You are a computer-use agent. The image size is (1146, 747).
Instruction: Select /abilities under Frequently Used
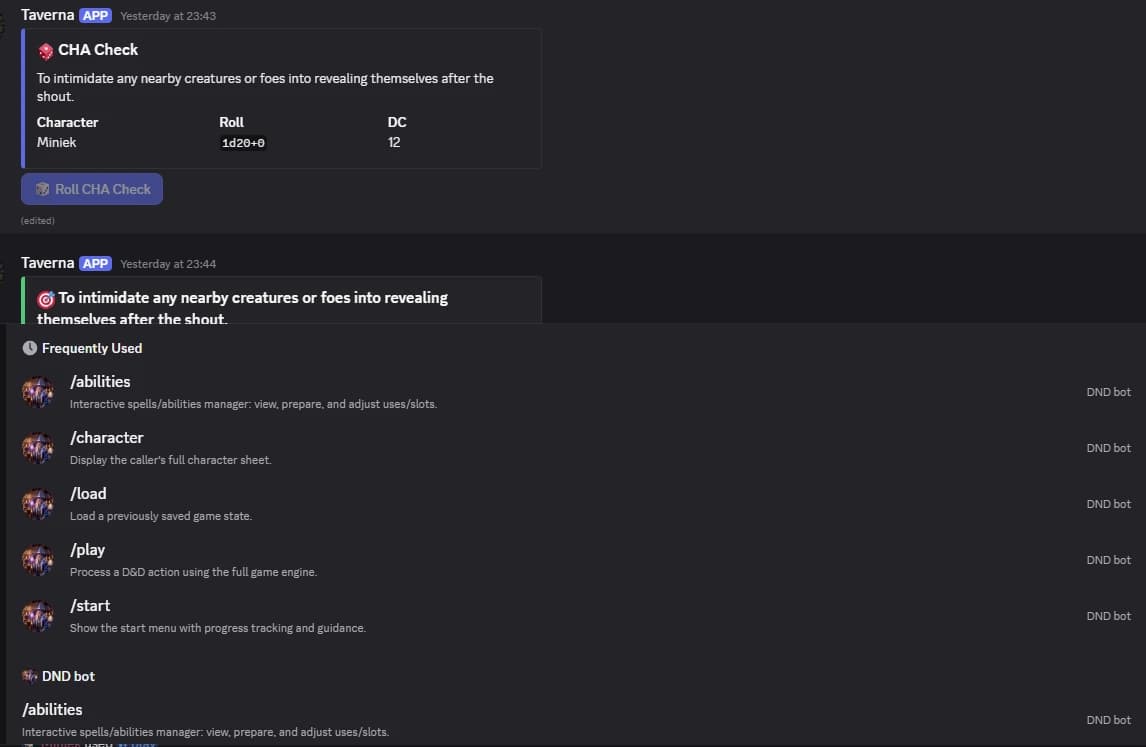[100, 382]
